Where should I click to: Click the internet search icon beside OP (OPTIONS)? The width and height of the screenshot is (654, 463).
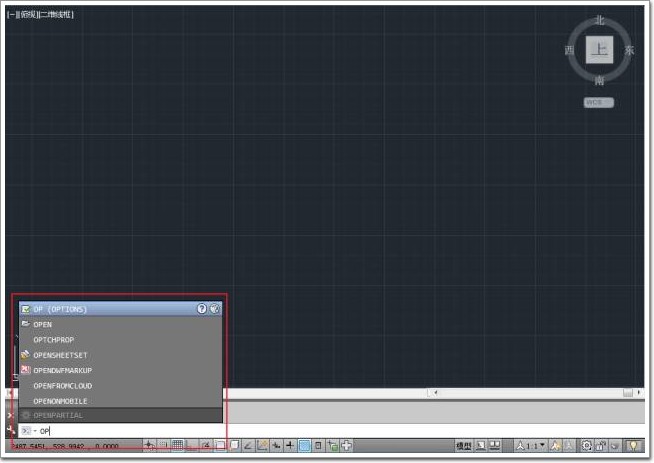coord(214,309)
